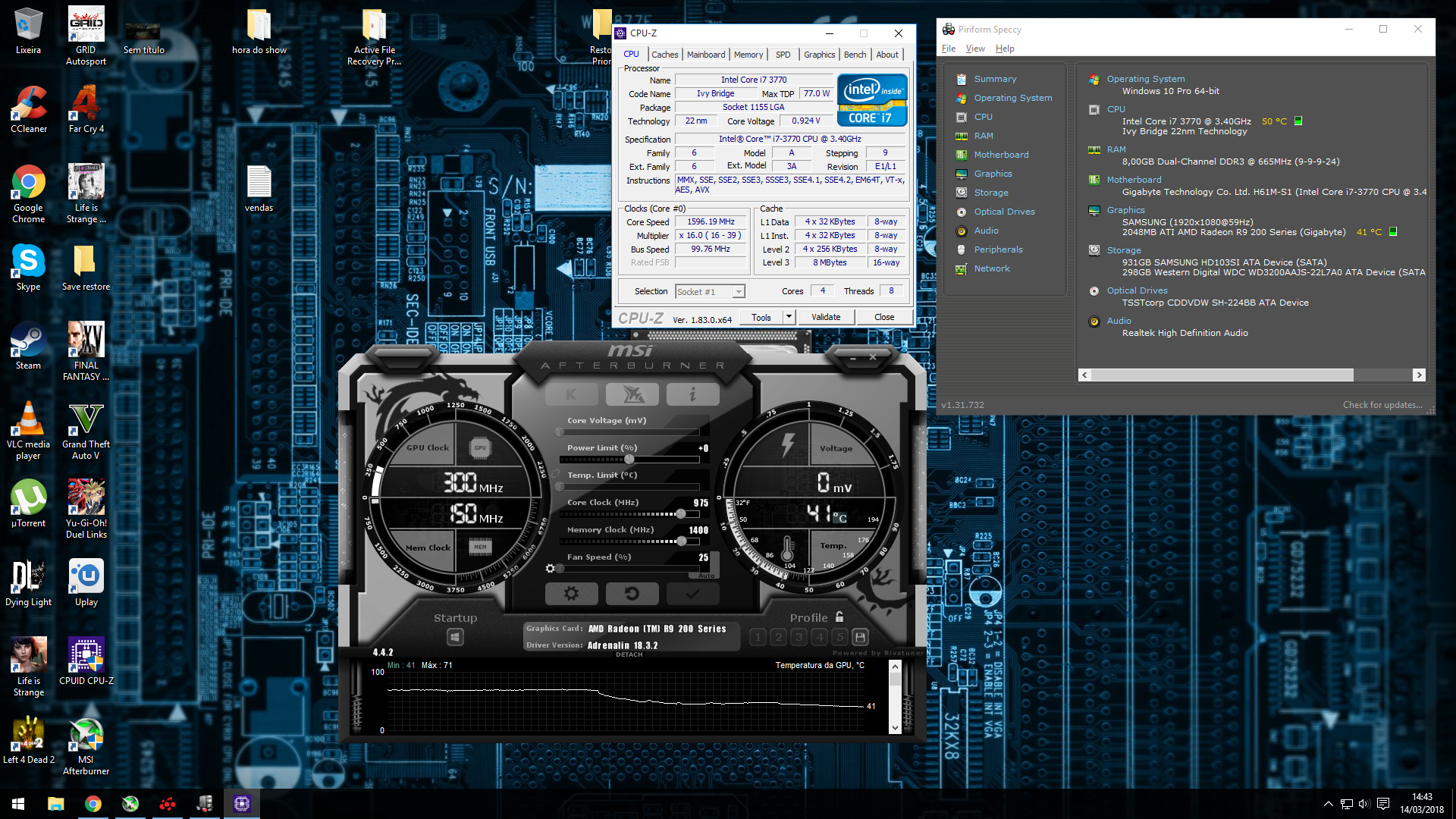Image resolution: width=1456 pixels, height=819 pixels.
Task: Open Windows Start menu
Action: [18, 804]
